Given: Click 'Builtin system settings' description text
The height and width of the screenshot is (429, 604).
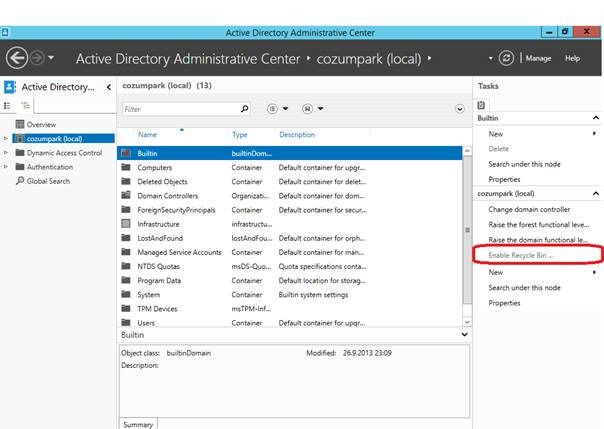Looking at the screenshot, I should pyautogui.click(x=313, y=295).
